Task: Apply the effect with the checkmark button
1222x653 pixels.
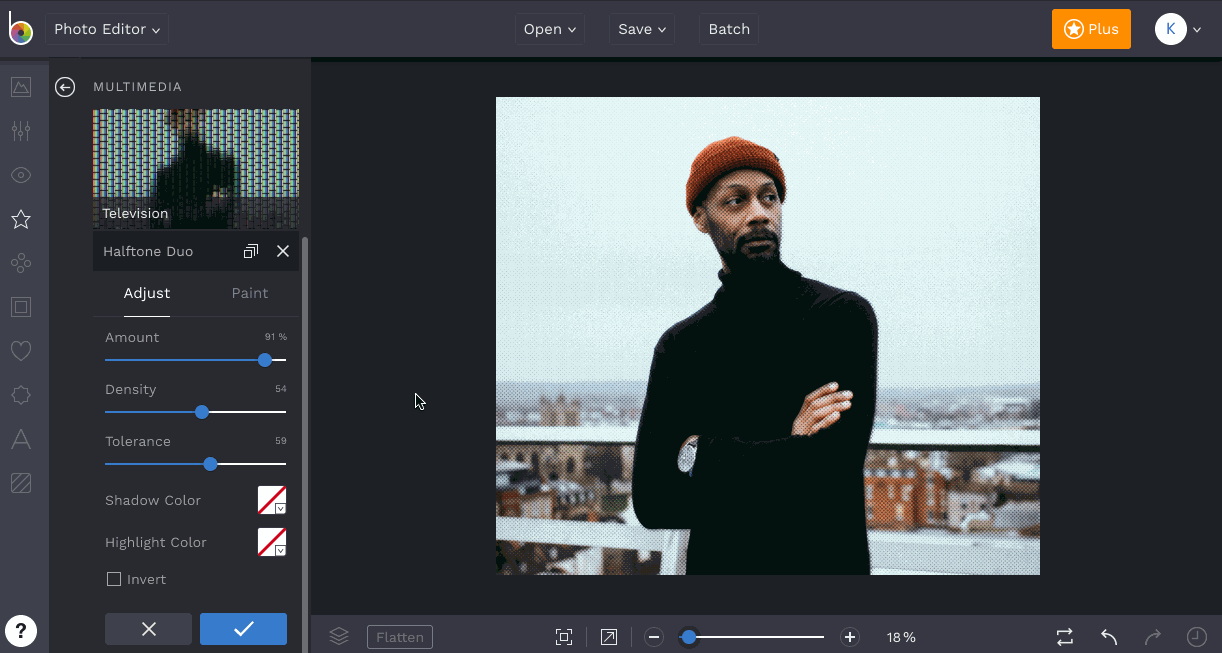Action: click(243, 629)
